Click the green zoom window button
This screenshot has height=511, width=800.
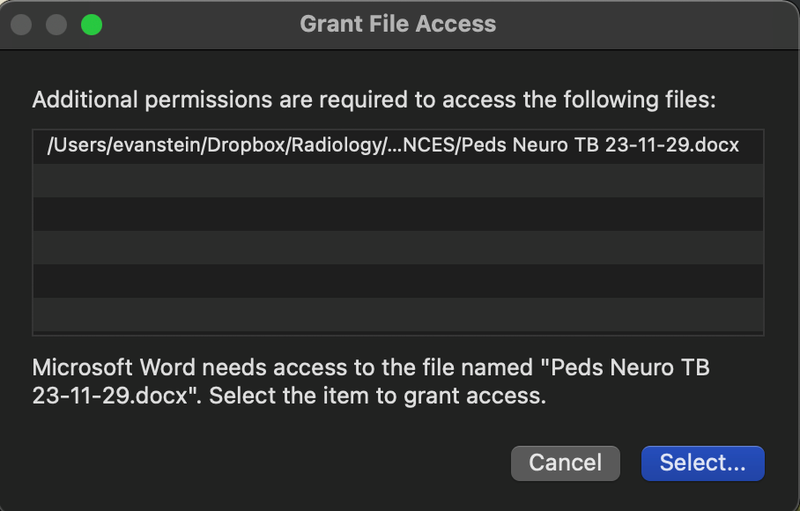click(91, 24)
